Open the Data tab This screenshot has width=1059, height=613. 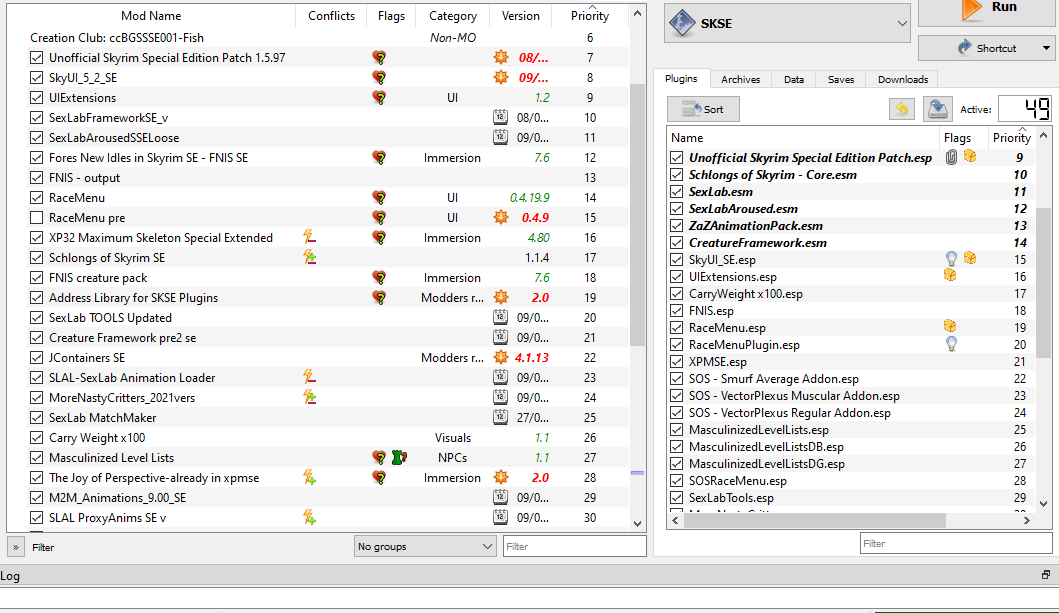coord(794,79)
